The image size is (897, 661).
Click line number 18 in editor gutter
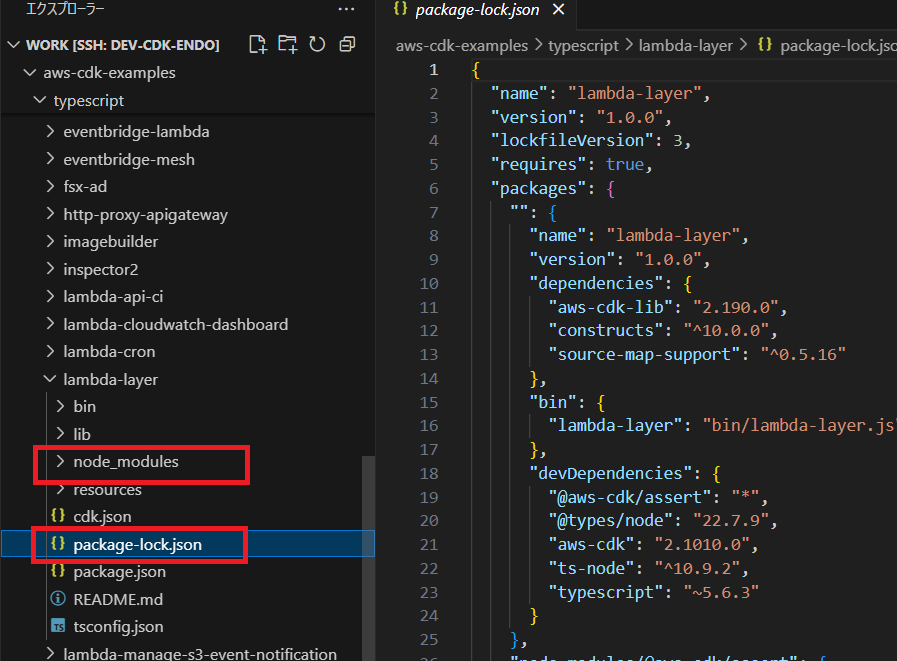click(433, 472)
